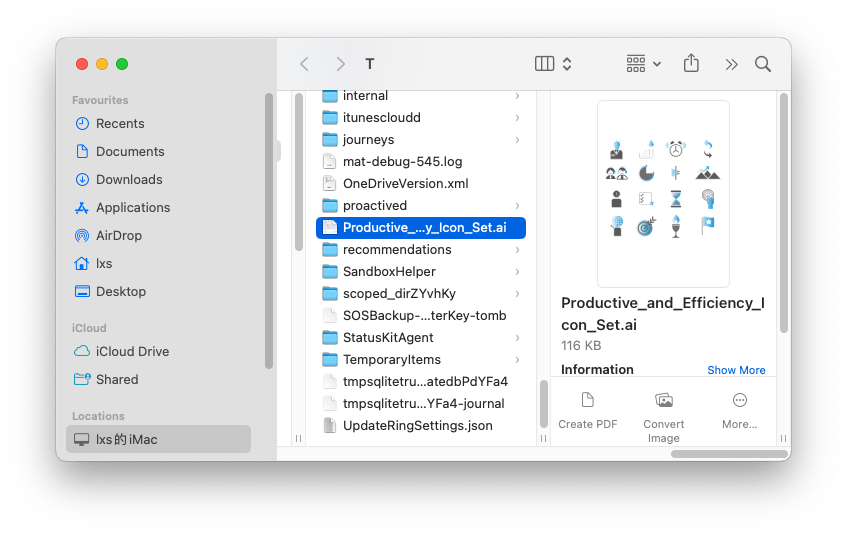The width and height of the screenshot is (847, 535).
Task: Click the Show More link
Action: coord(736,370)
